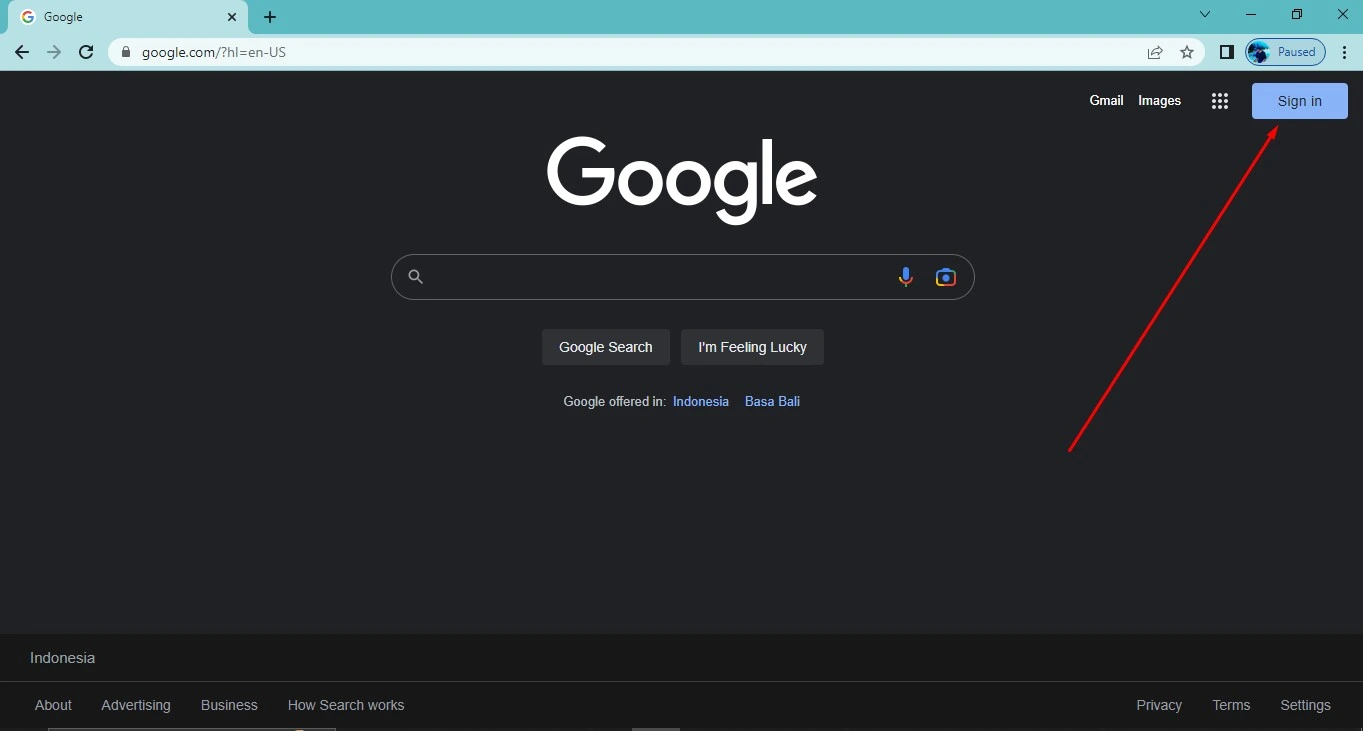Screen dimensions: 1363x731
Task: Open the Privacy footer link
Action: coord(1159,705)
